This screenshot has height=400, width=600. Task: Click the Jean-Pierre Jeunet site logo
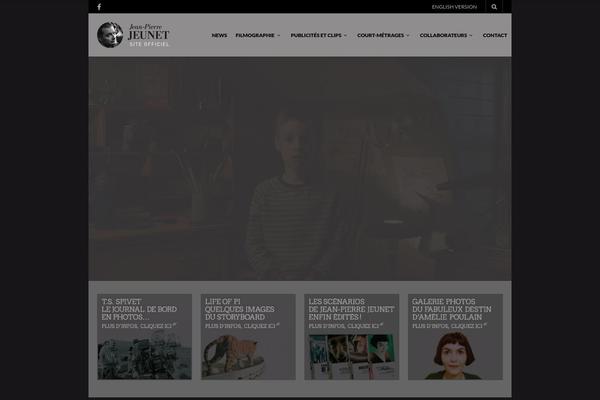(x=133, y=35)
